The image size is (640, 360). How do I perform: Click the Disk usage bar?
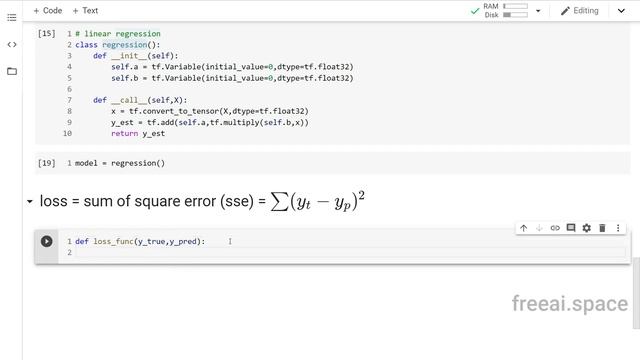point(516,15)
